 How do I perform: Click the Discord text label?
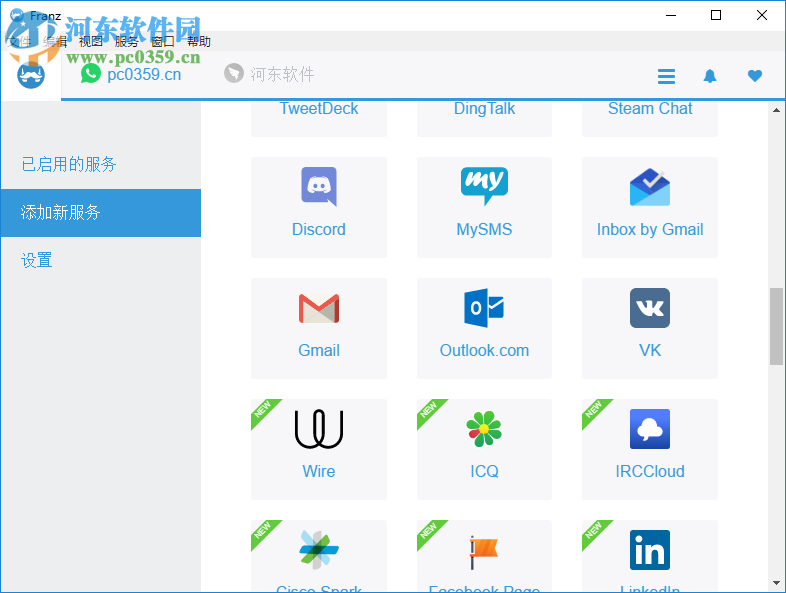(x=319, y=230)
